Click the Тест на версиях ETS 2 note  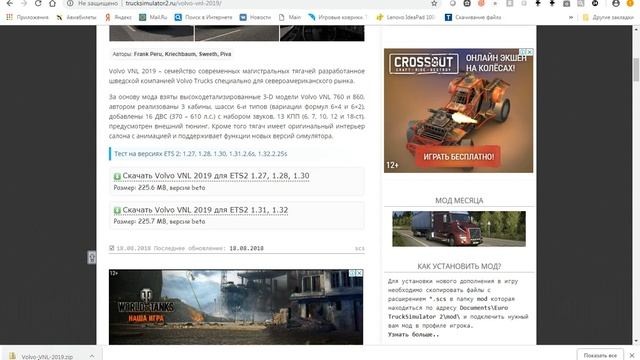[200, 154]
